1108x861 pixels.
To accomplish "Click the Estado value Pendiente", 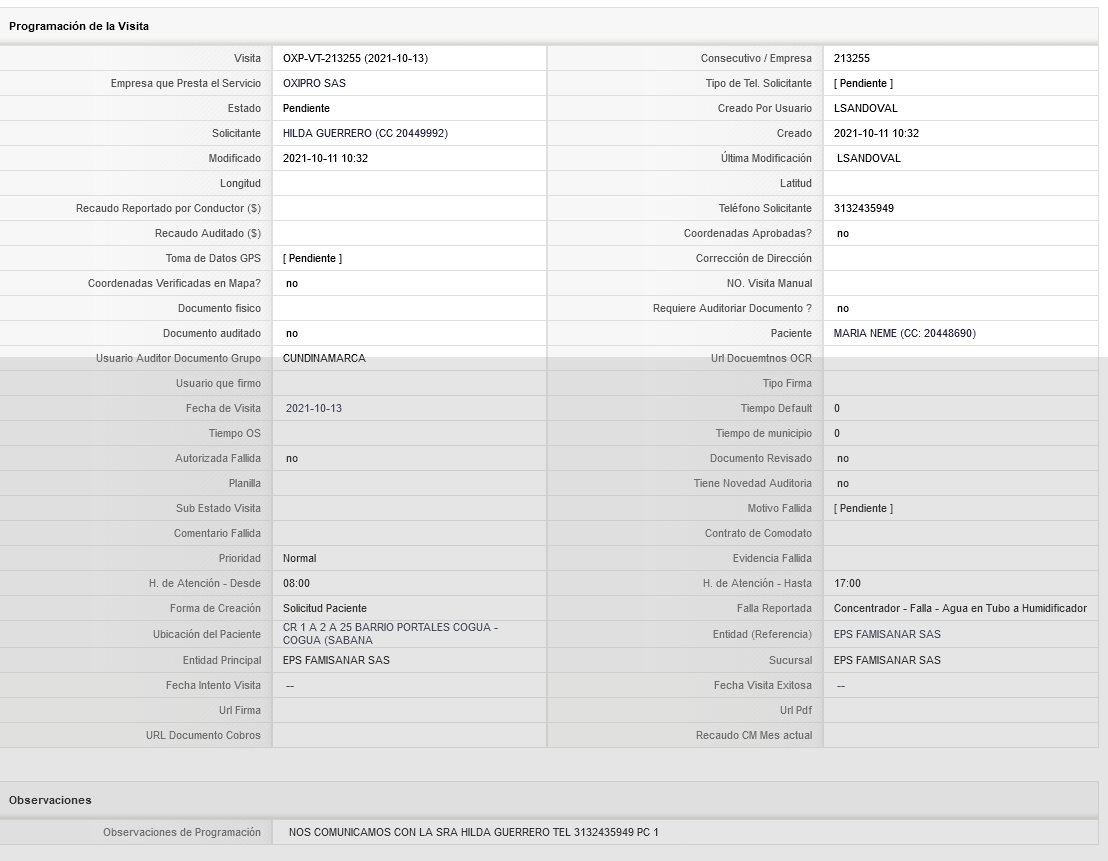I will point(306,109).
